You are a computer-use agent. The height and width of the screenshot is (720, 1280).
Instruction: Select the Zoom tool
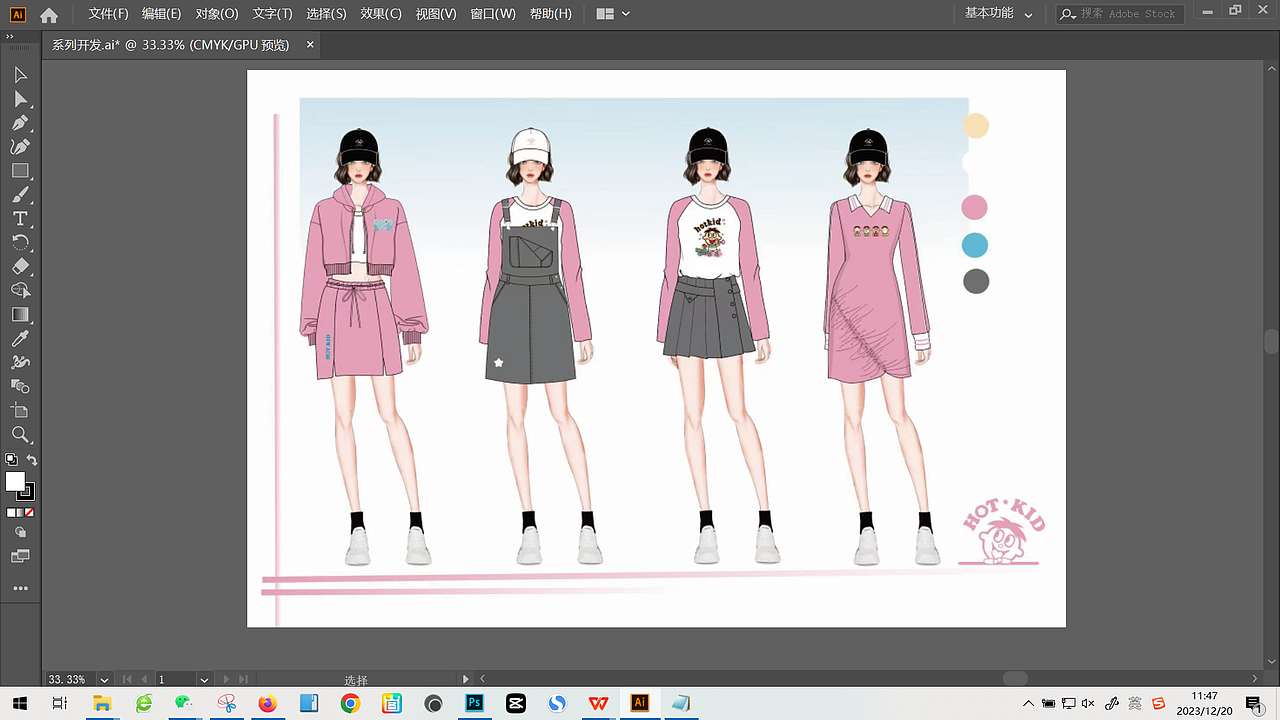pyautogui.click(x=20, y=435)
